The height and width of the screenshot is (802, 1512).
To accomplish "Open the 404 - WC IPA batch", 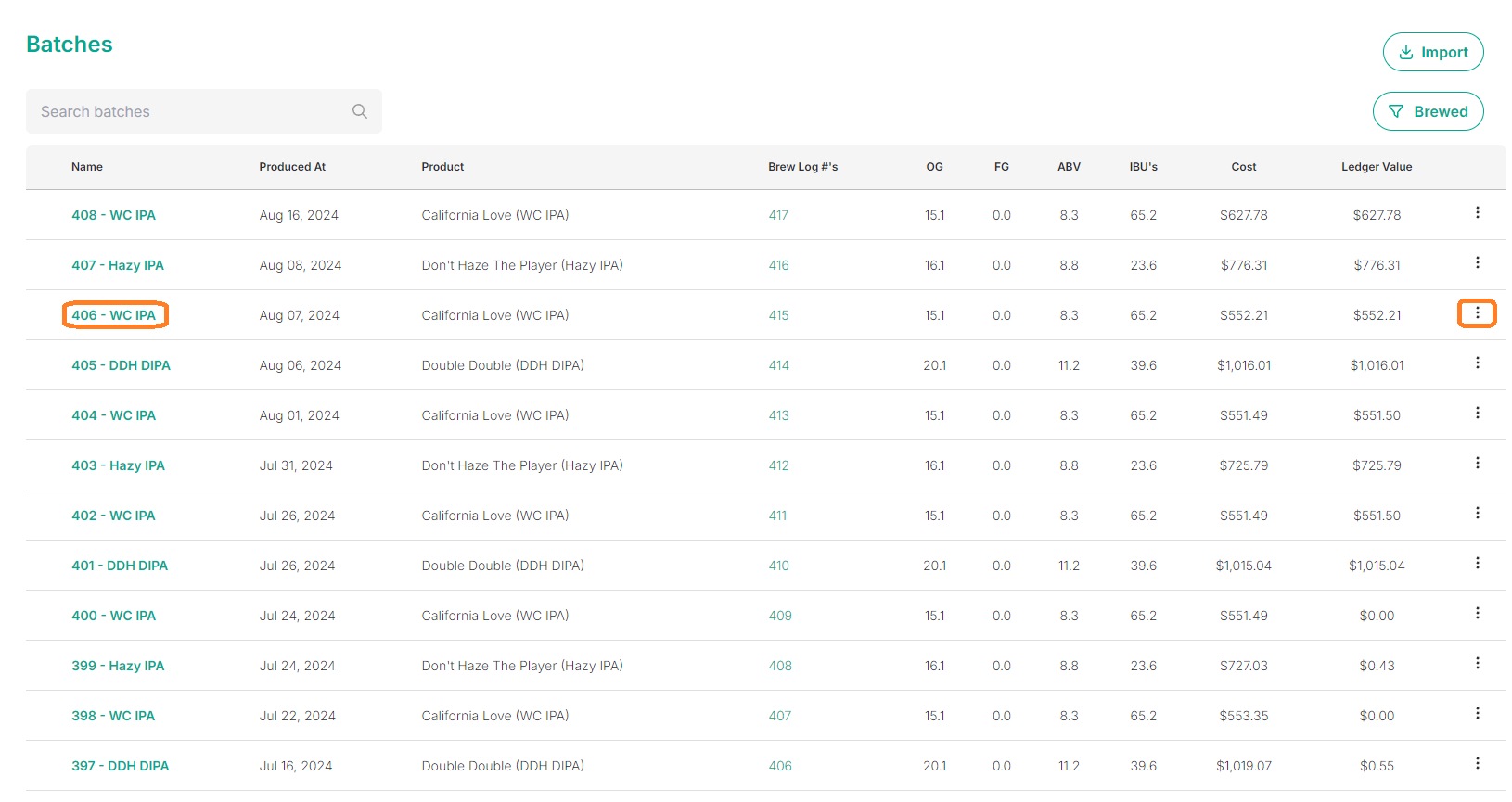I will [x=113, y=415].
